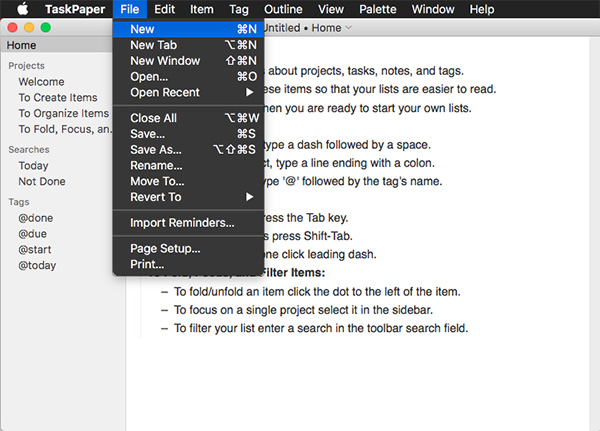Click dash before 'To filter your list'
The width and height of the screenshot is (600, 431).
165,328
